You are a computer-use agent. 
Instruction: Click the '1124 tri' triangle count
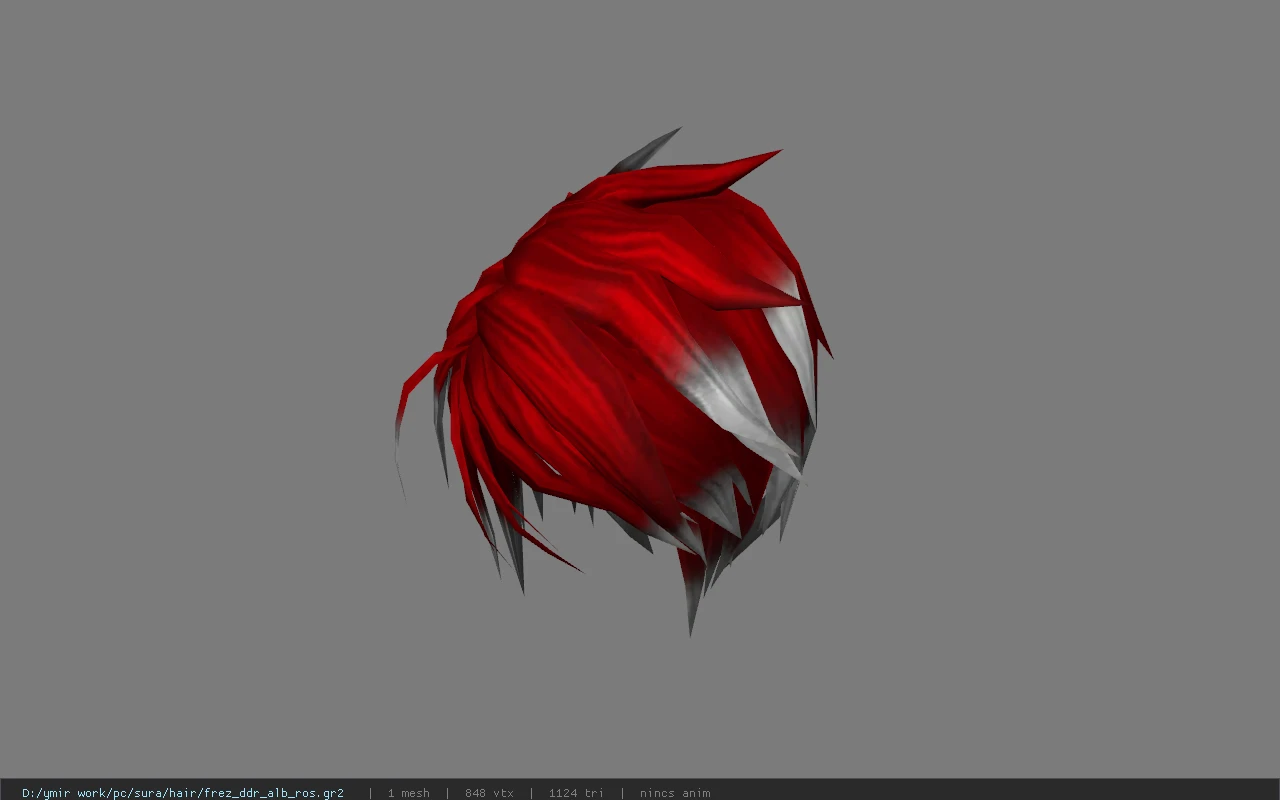(576, 793)
